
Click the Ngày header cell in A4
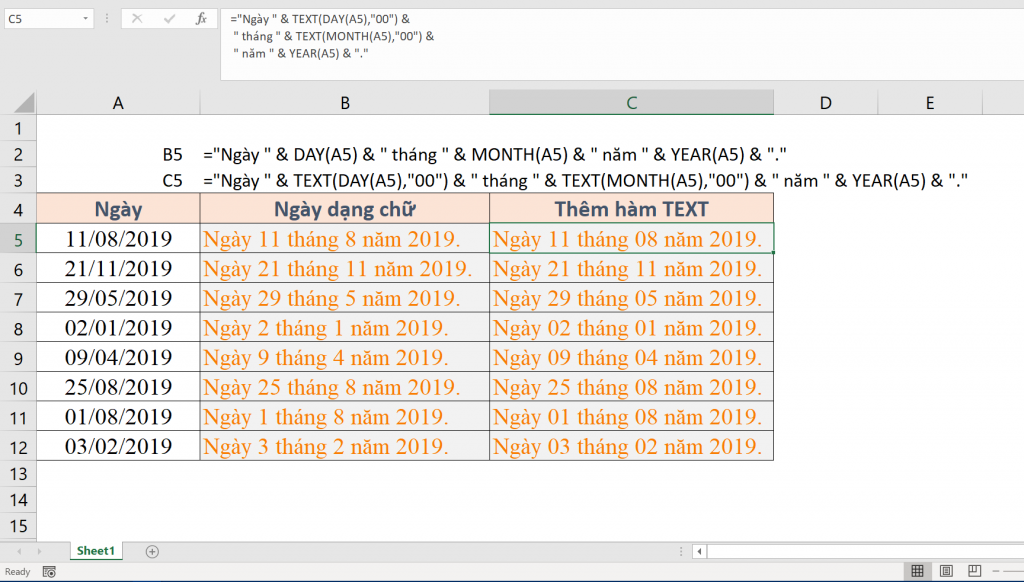[x=118, y=209]
